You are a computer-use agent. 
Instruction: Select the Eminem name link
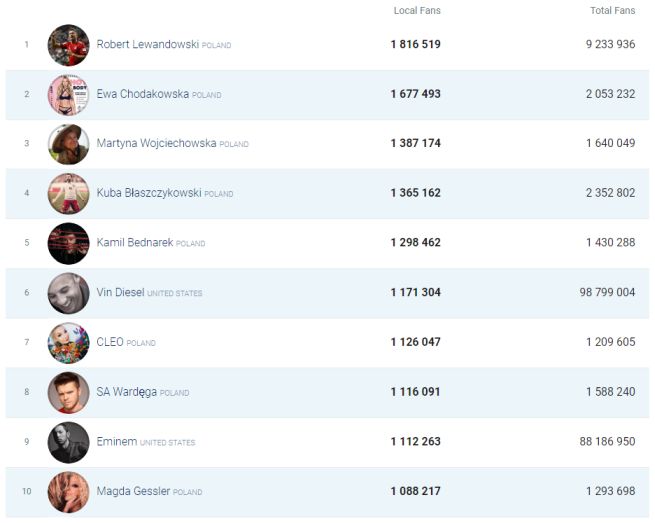[117, 442]
